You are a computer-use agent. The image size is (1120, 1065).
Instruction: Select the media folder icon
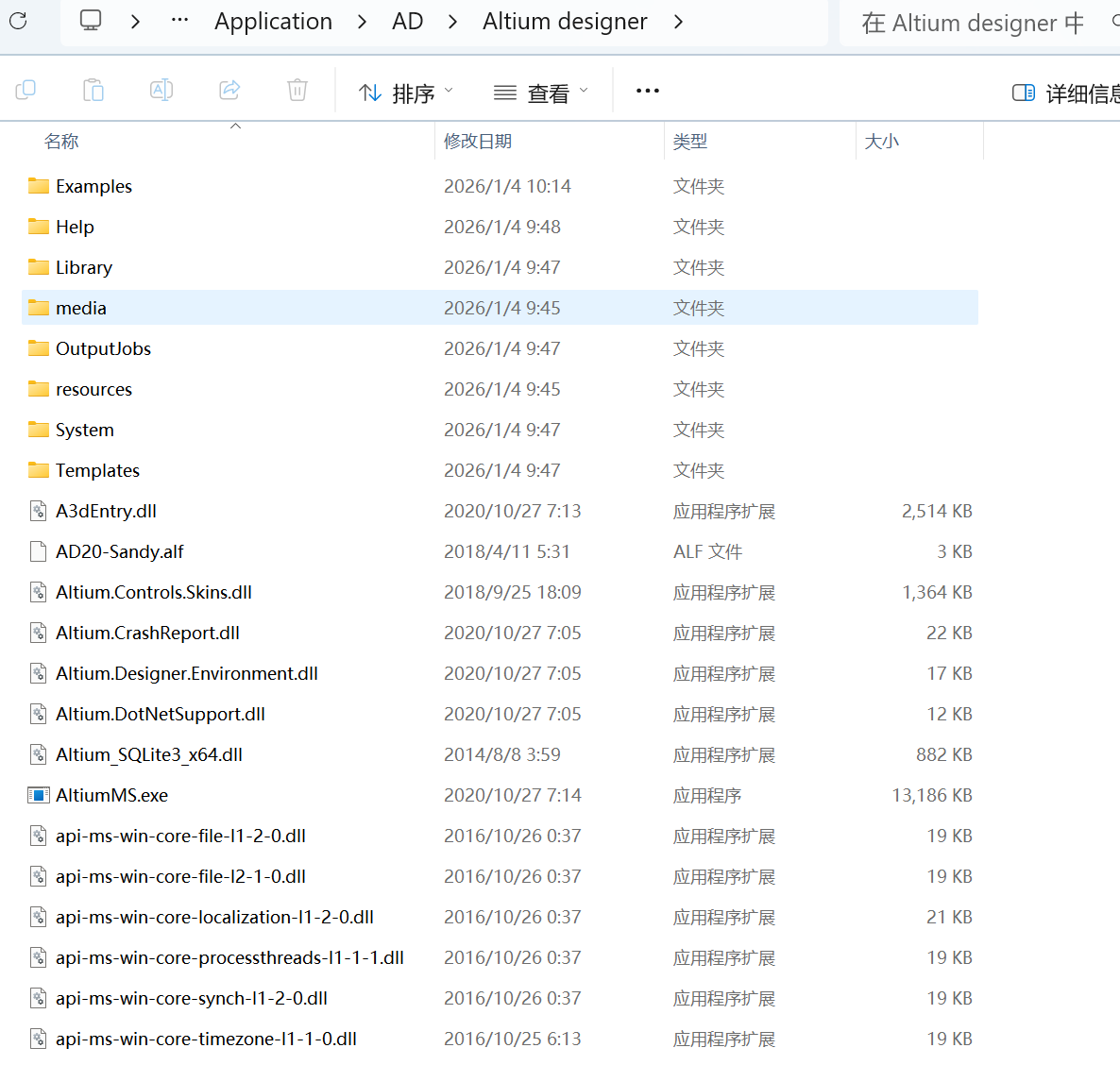39,308
